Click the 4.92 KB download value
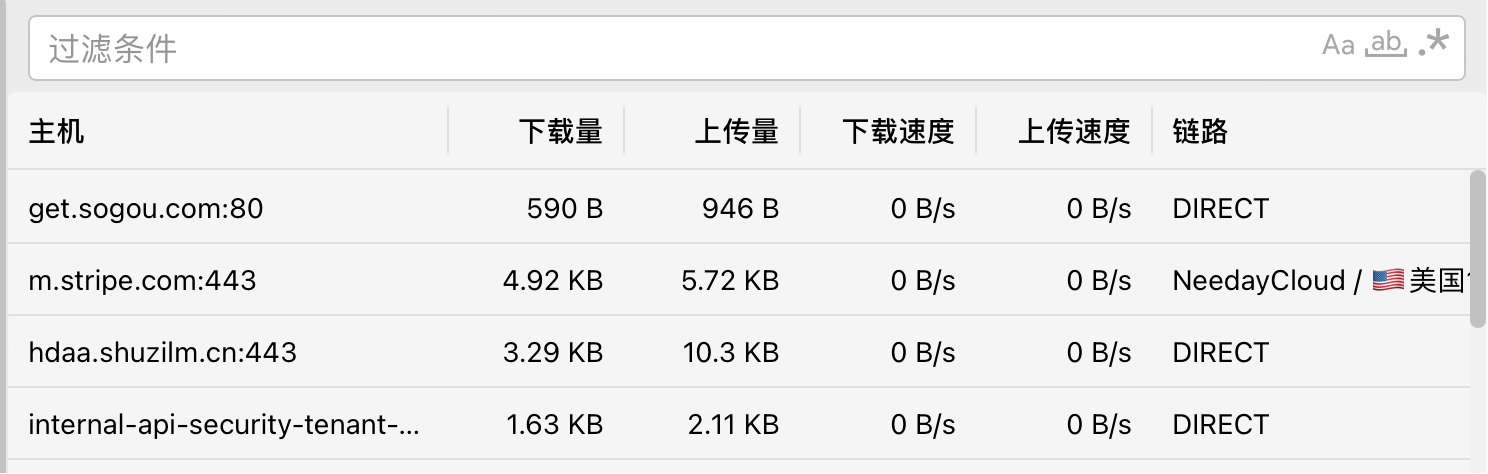 [x=553, y=281]
